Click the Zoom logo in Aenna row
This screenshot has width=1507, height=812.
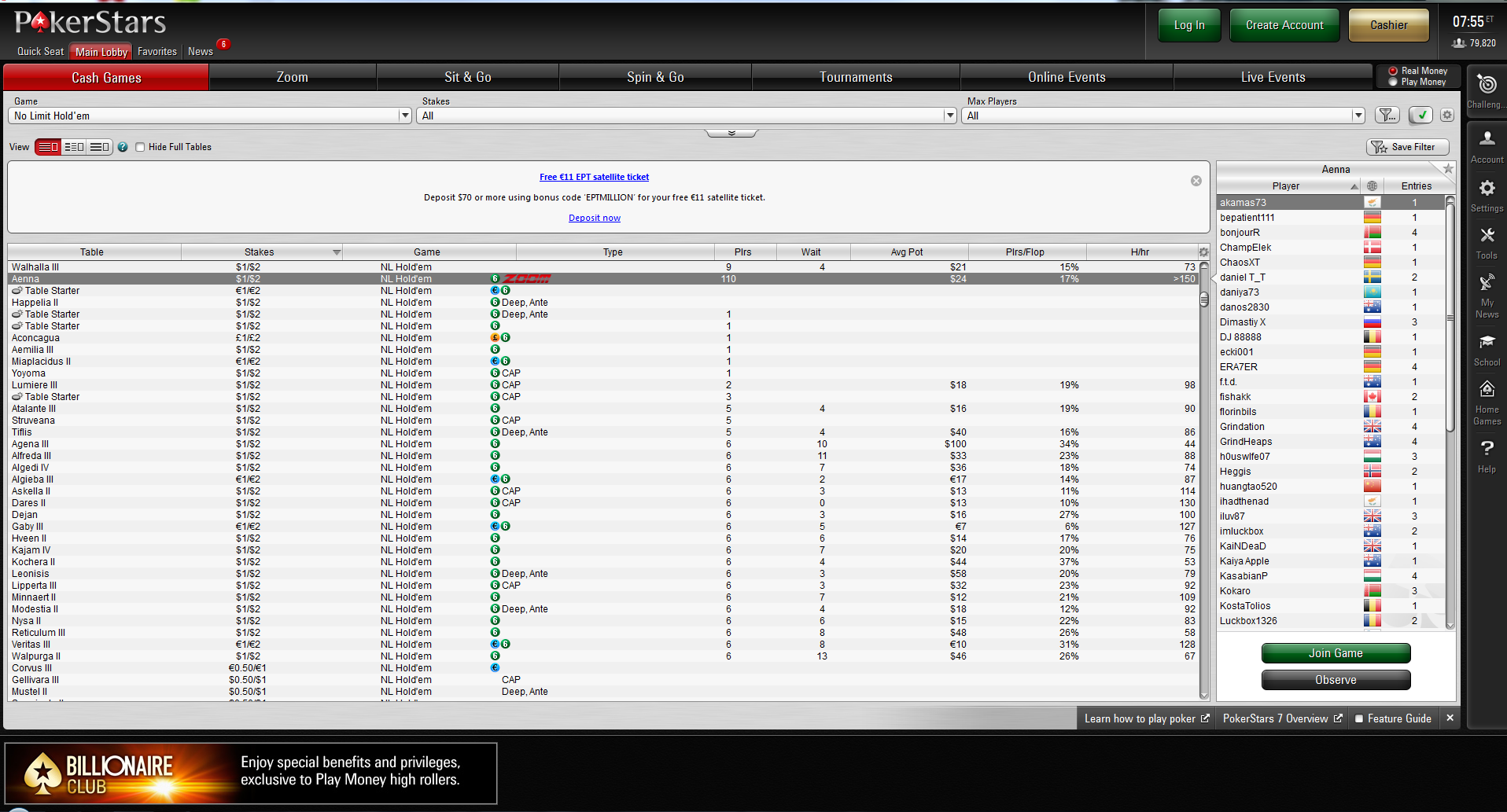(x=527, y=279)
